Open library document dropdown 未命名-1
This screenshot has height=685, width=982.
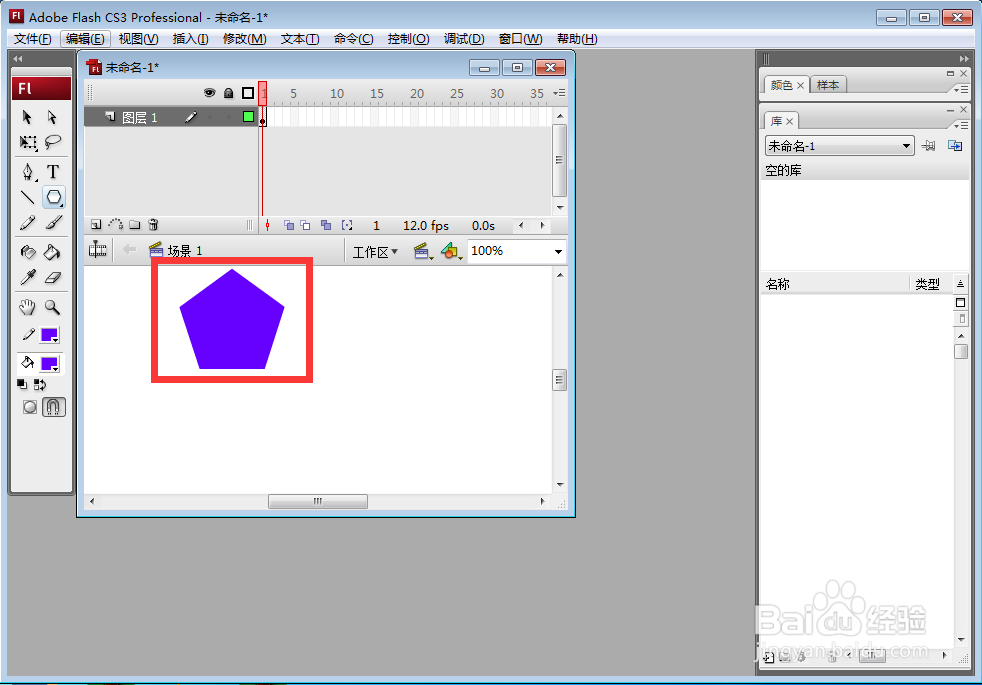click(839, 146)
